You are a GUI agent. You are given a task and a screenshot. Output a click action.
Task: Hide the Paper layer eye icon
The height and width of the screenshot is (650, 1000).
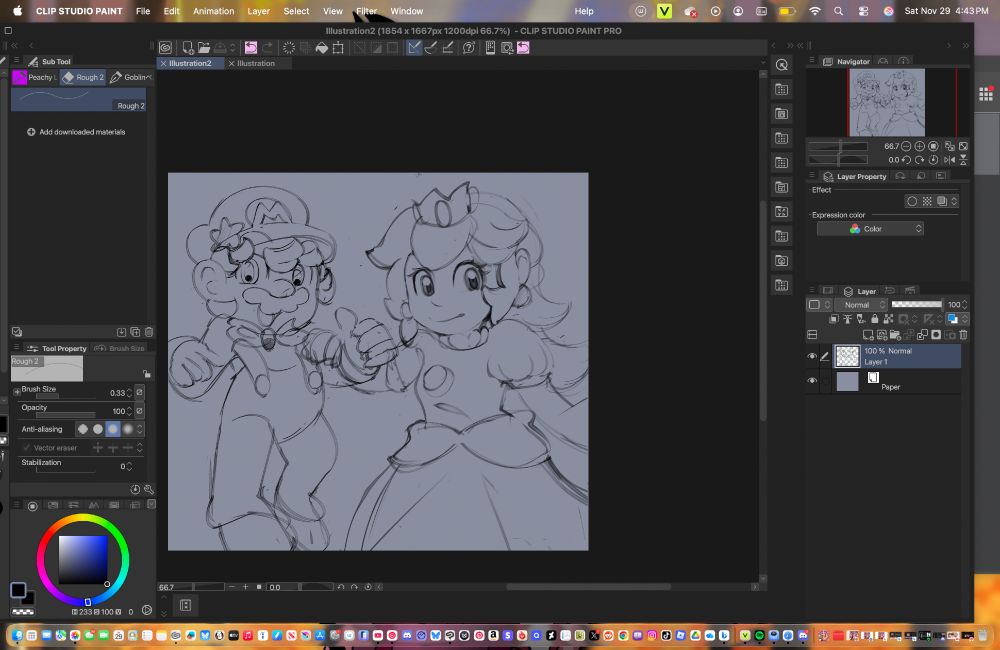[x=812, y=381]
